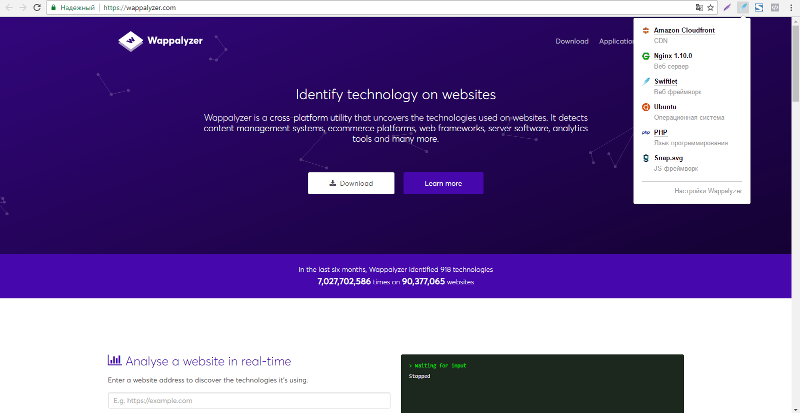Click the orange Ubuntu icon in popup
The width and height of the screenshot is (800, 413).
pos(646,107)
